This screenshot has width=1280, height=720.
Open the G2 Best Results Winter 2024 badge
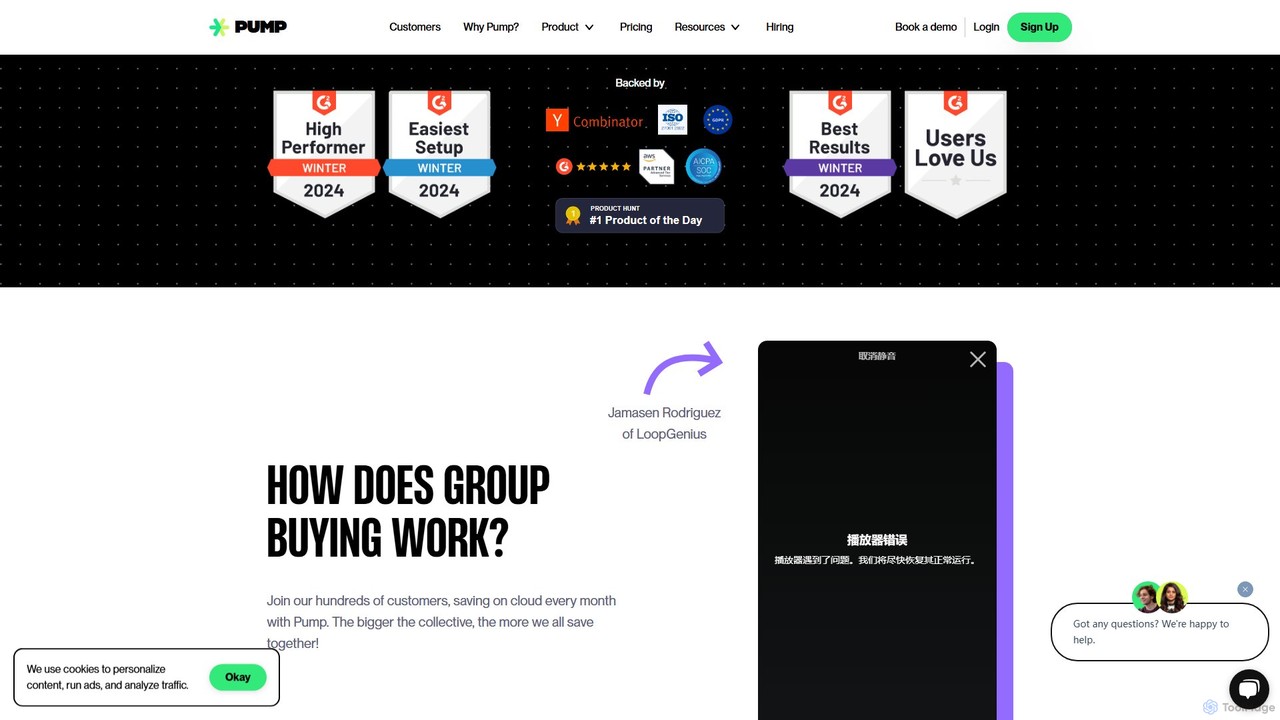coord(840,154)
